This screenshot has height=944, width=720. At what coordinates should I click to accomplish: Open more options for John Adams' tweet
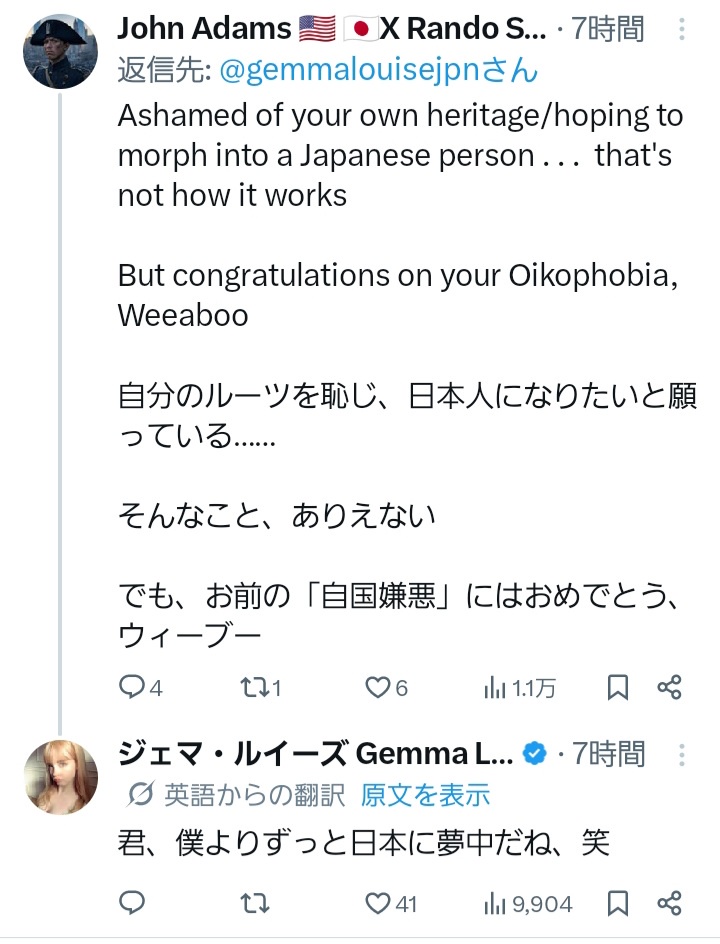click(x=684, y=31)
